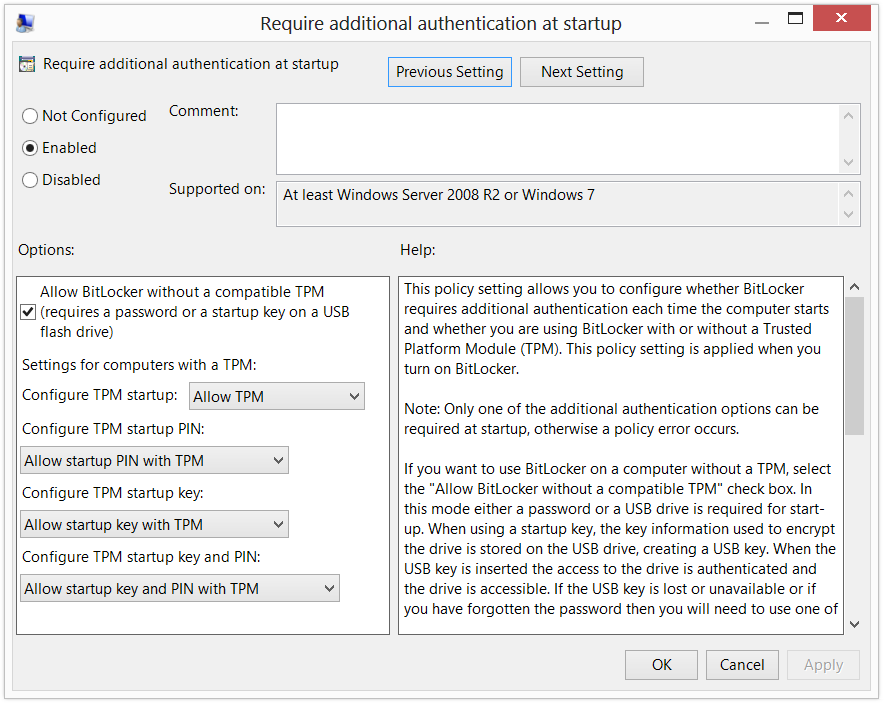Click the Cancel button
Screen dimensions: 884x703
tap(742, 665)
